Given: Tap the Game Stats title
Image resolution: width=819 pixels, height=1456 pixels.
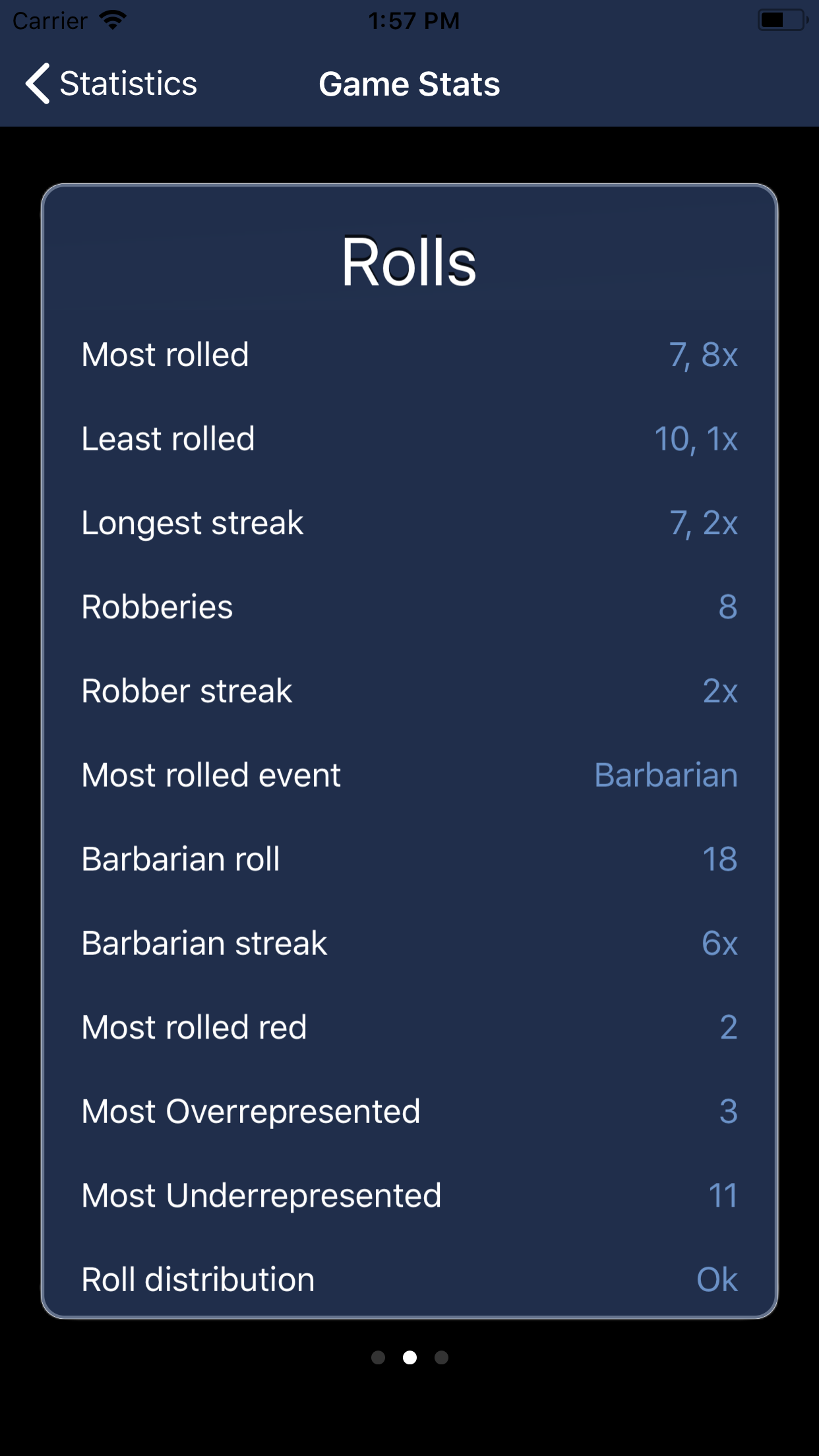Looking at the screenshot, I should tap(409, 84).
